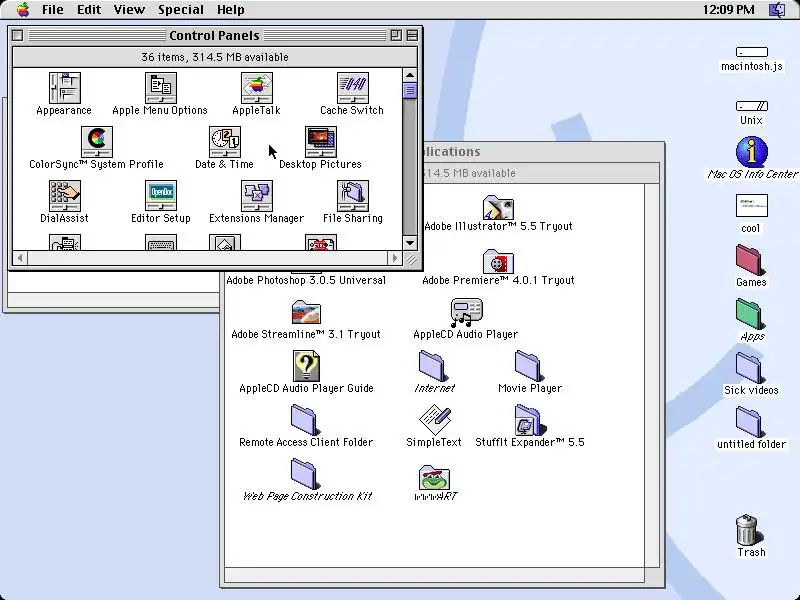Screen dimensions: 800x600
Task: Open the File menu
Action: click(x=53, y=10)
